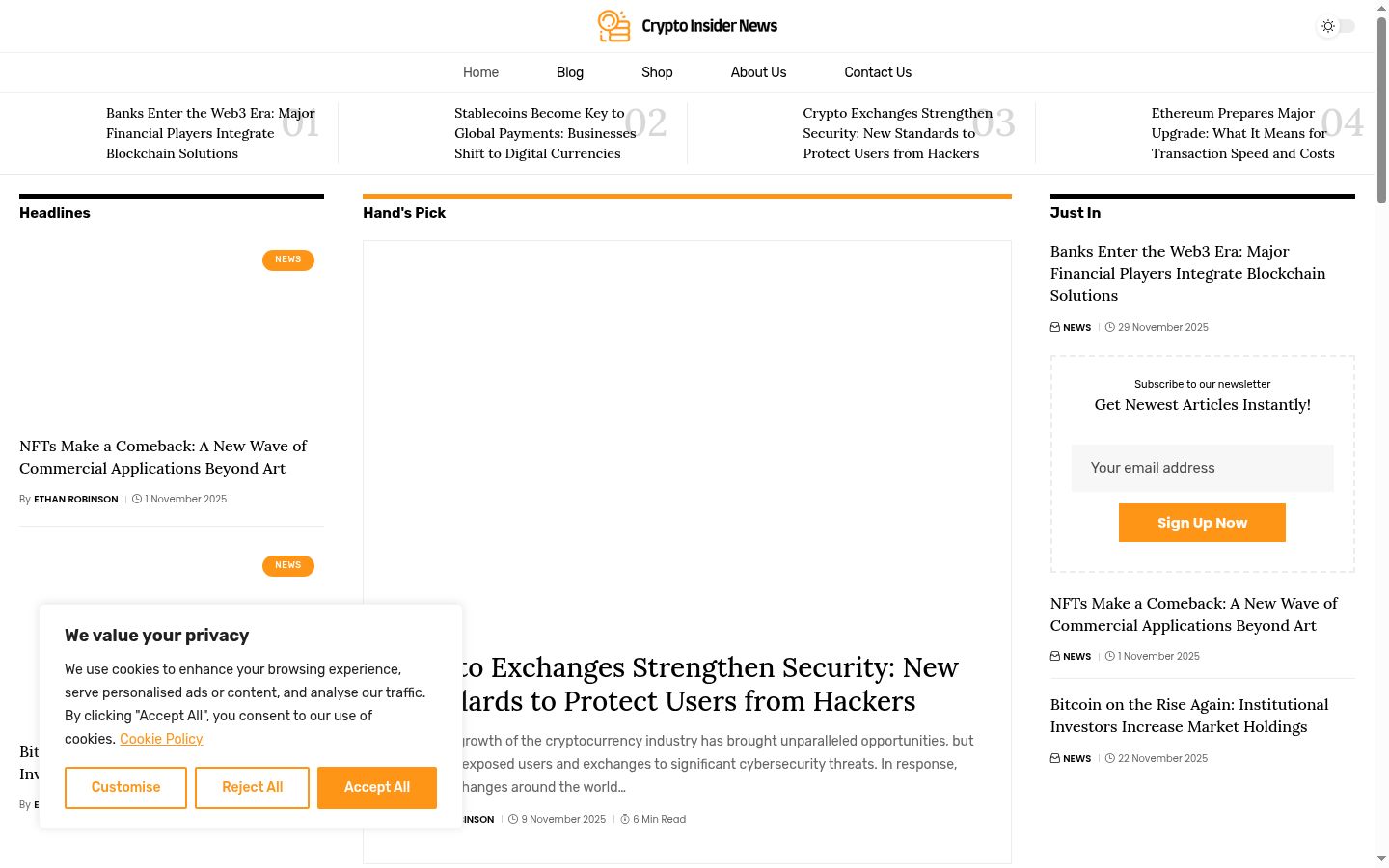Open Bitcoin on the Rise Again article
This screenshot has width=1389, height=868.
[1189, 716]
